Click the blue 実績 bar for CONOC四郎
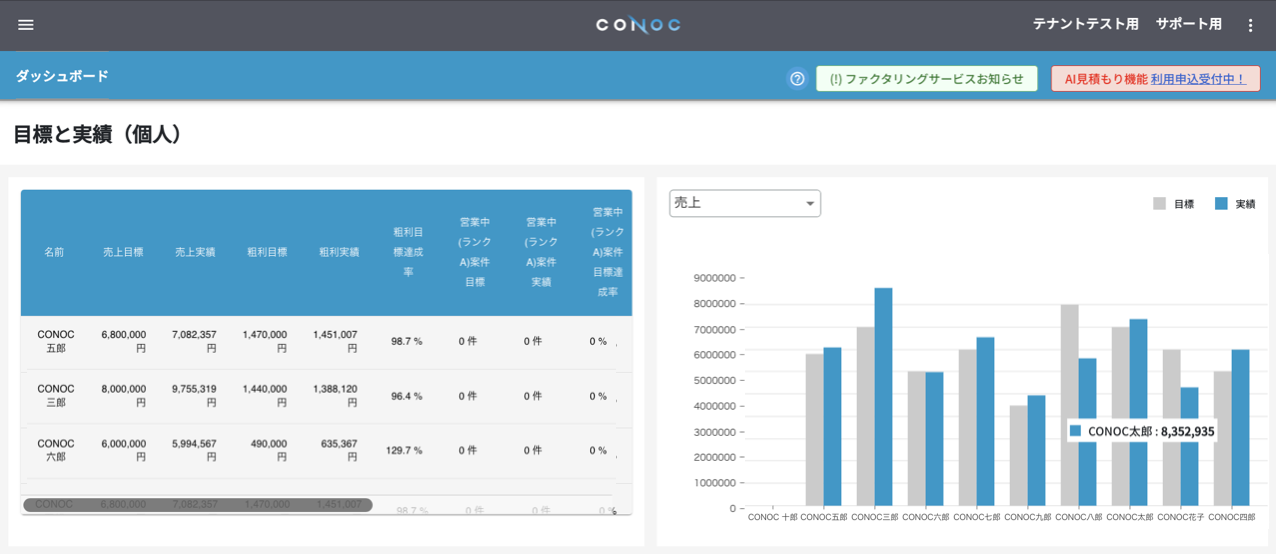 (x=1240, y=428)
